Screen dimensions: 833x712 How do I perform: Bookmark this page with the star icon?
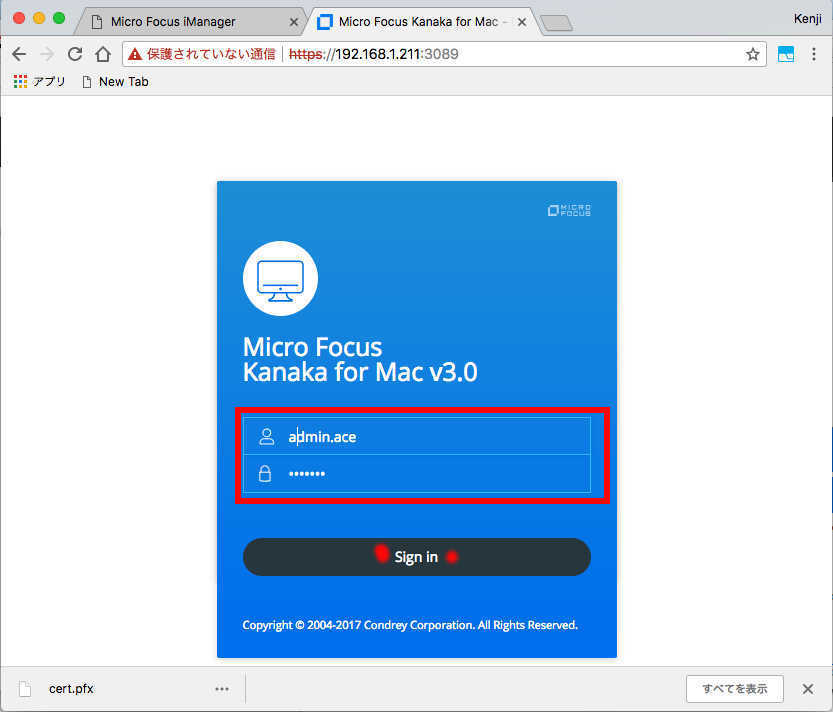click(752, 54)
